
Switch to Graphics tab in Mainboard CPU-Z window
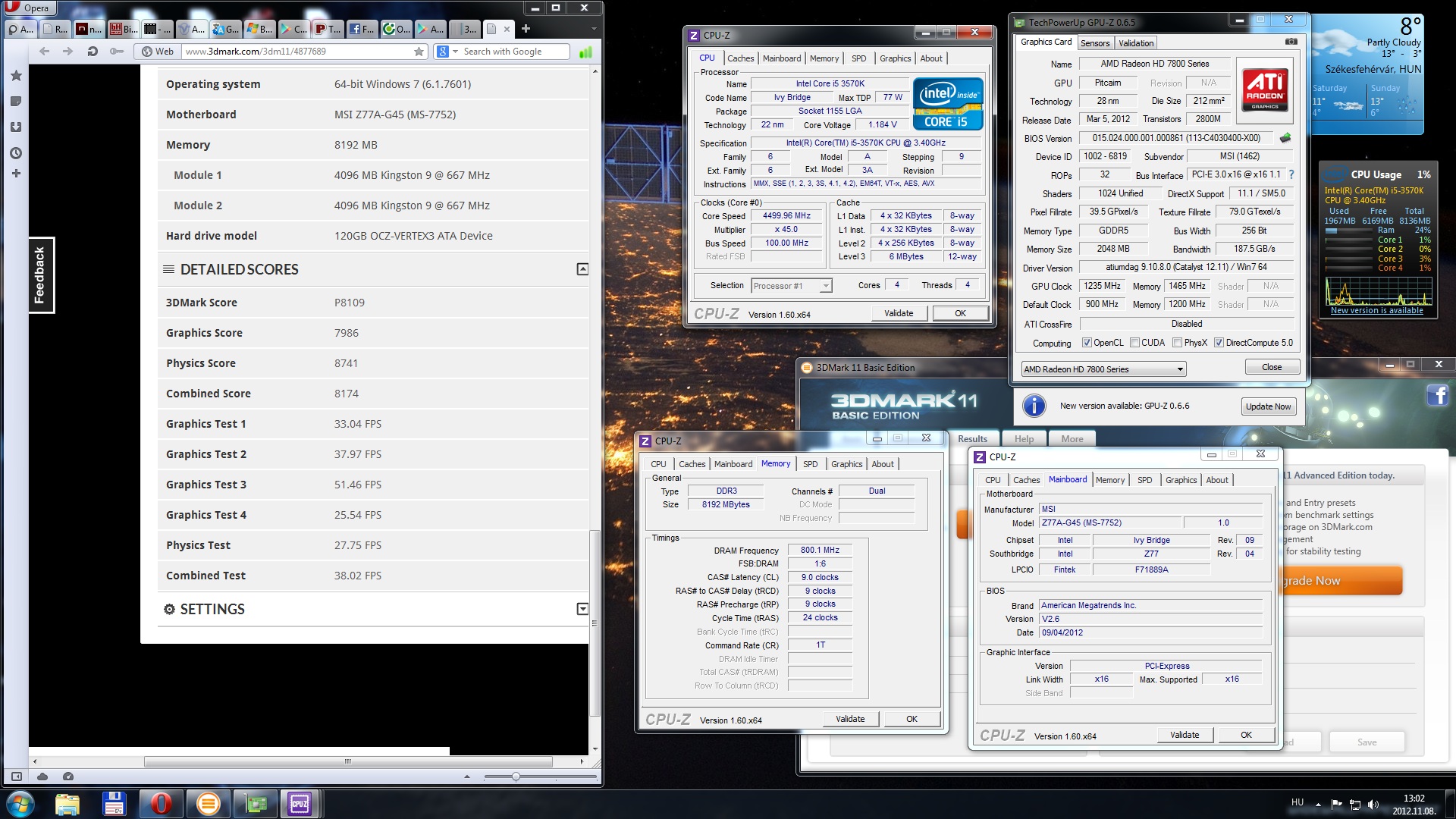(x=1181, y=480)
